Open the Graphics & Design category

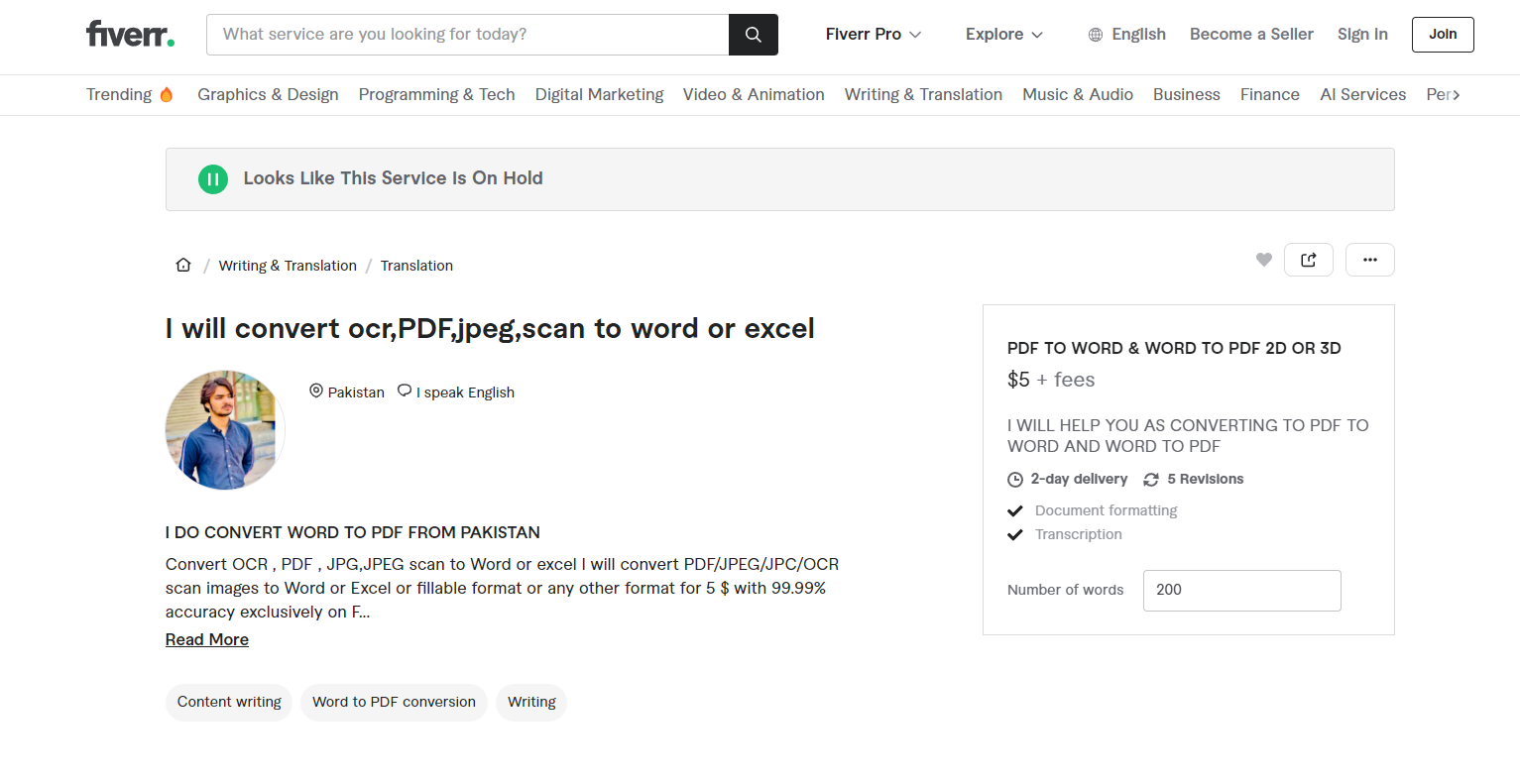268,95
